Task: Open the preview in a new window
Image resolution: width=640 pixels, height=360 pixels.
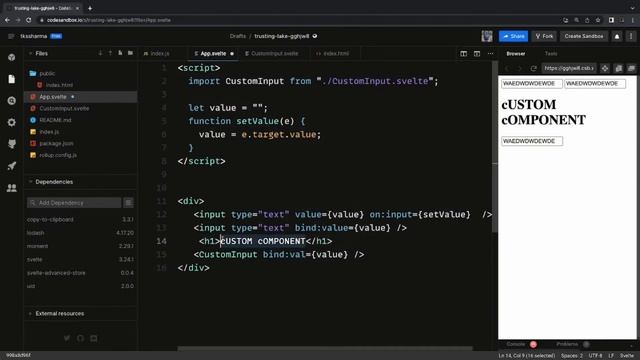Action: [619, 68]
